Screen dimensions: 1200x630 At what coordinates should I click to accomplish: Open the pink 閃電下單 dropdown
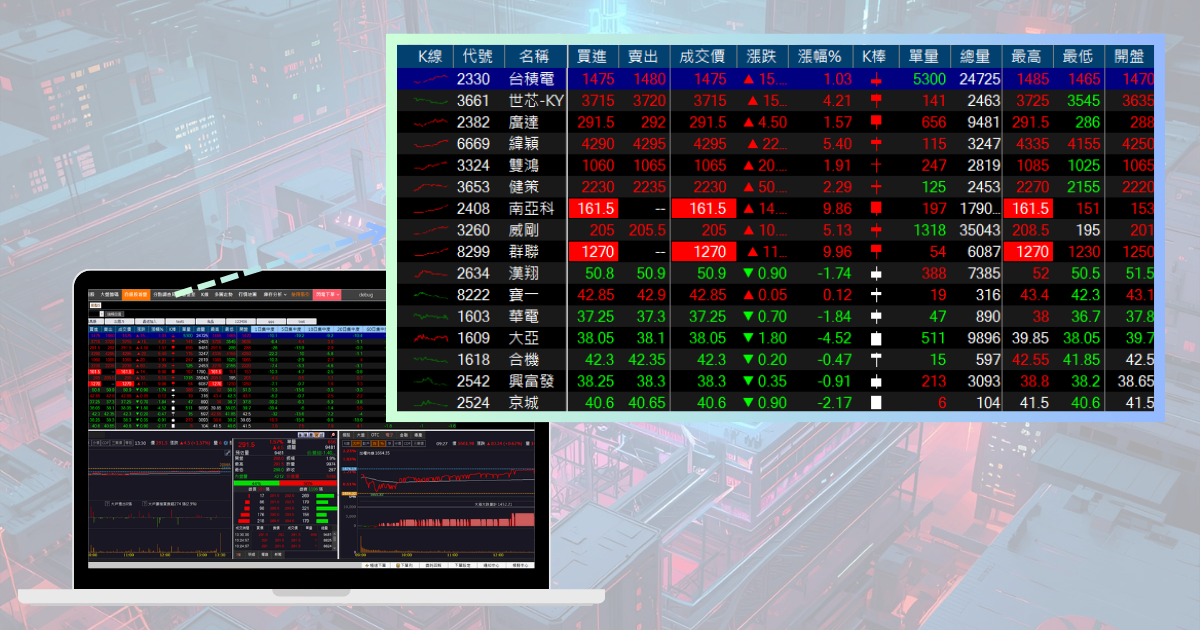(328, 295)
